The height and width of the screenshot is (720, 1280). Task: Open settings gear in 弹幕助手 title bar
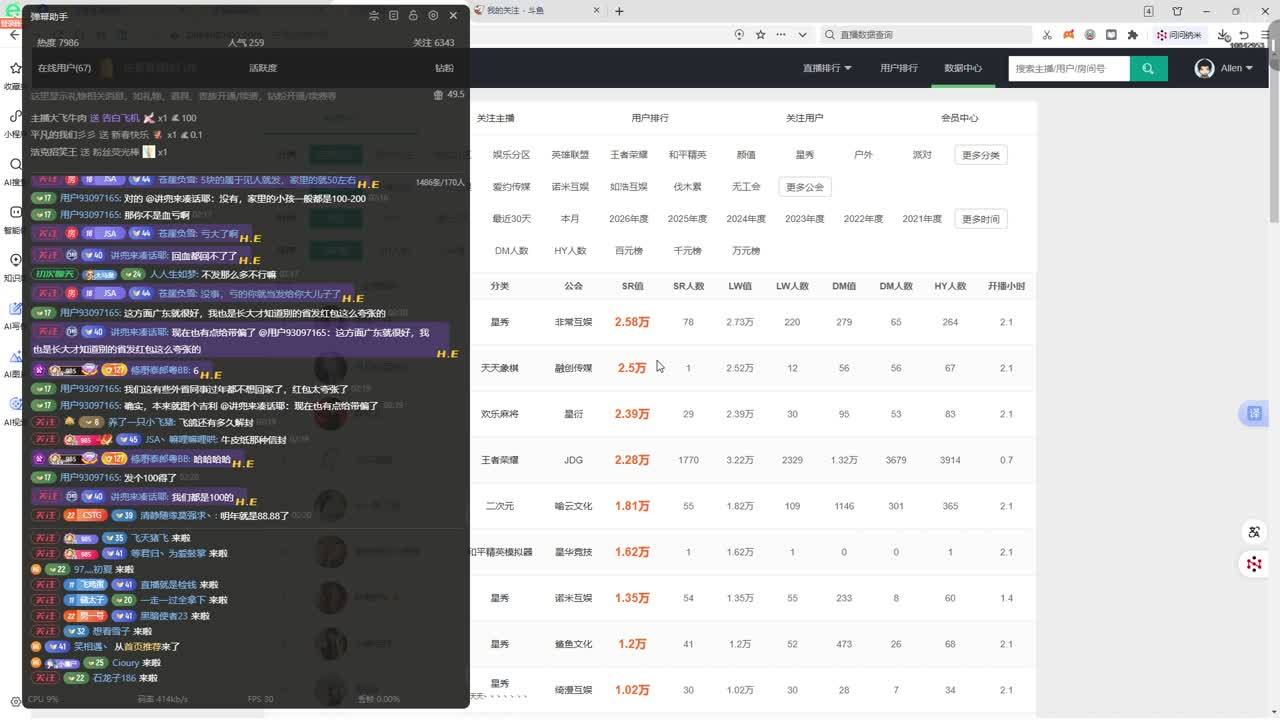[x=433, y=16]
